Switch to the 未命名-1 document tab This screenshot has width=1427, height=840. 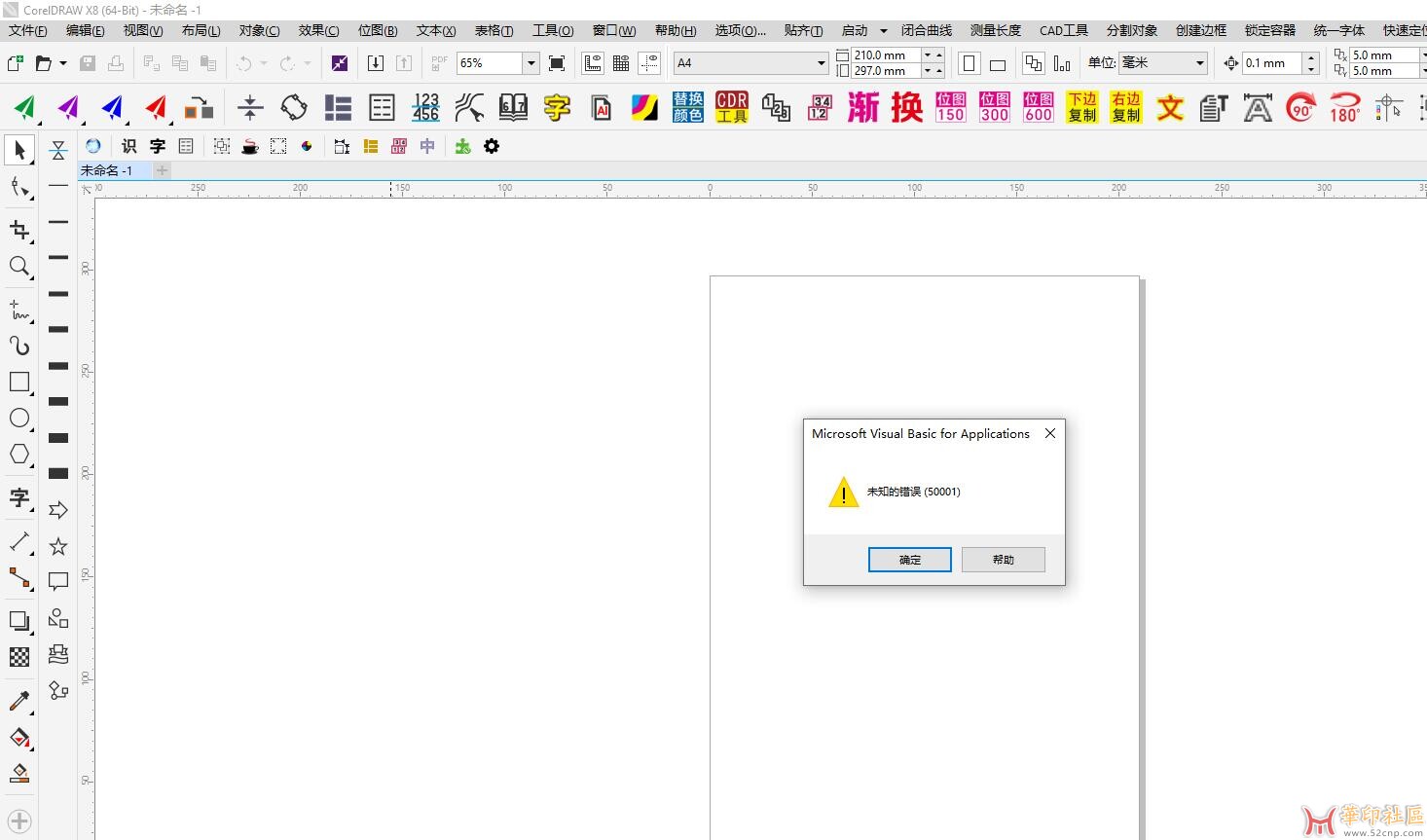pos(115,170)
